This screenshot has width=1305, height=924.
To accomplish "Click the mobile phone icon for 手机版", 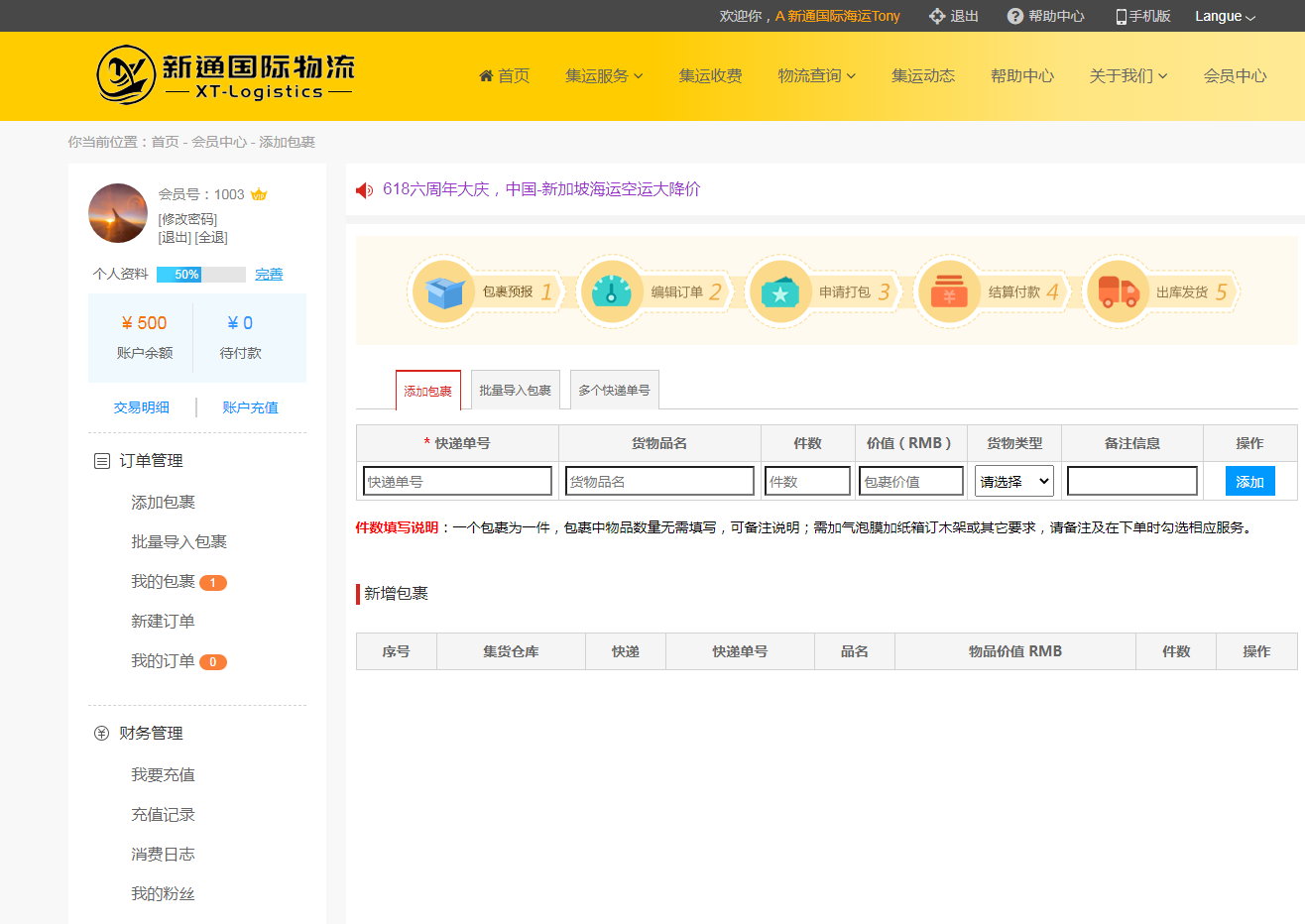I will [x=1122, y=17].
